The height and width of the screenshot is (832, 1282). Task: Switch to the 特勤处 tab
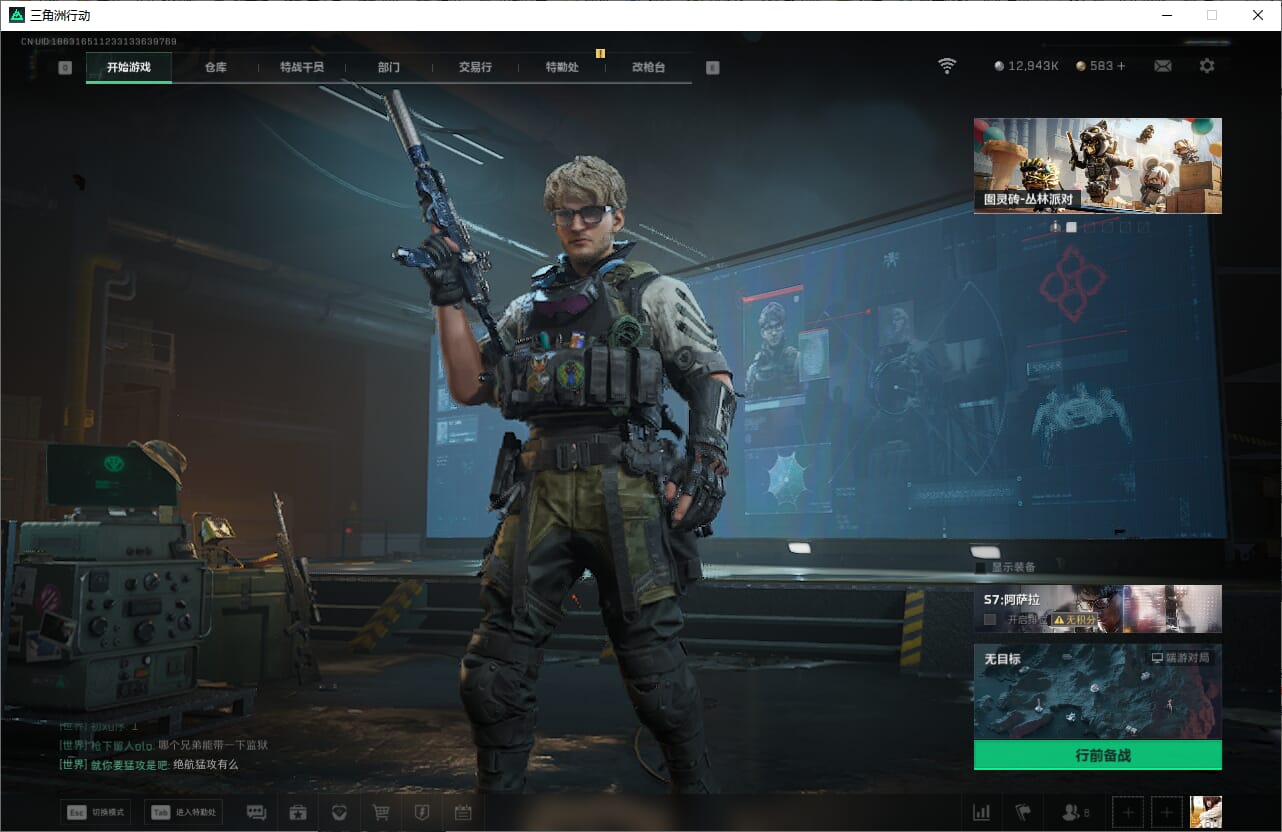coord(562,67)
